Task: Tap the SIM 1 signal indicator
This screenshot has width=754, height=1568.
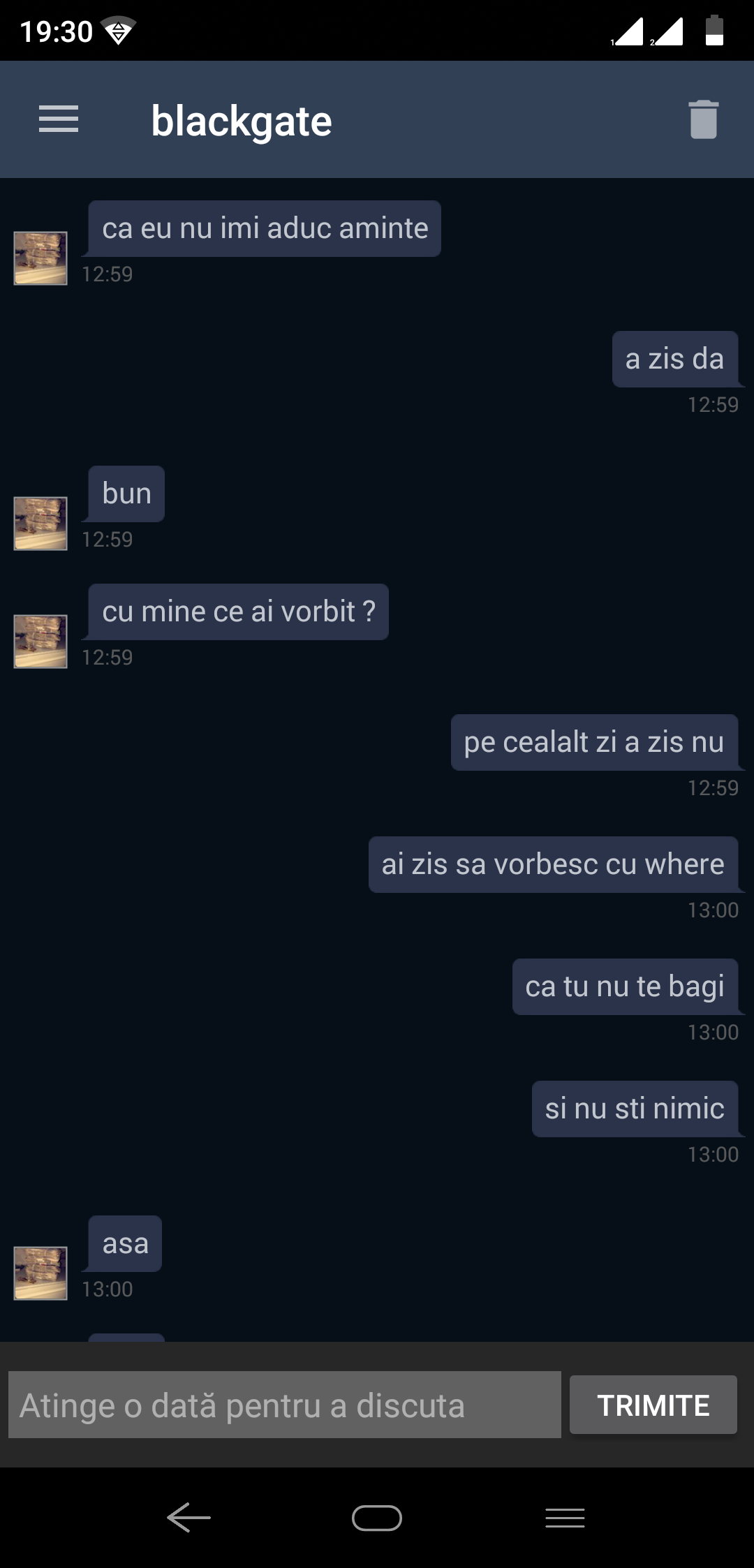Action: (x=627, y=31)
